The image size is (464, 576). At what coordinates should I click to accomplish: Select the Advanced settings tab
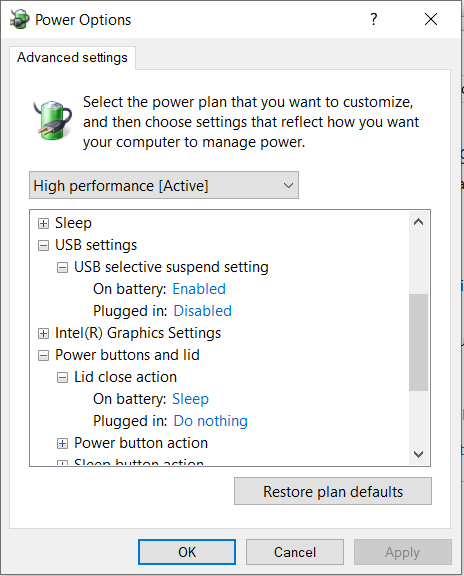(72, 58)
